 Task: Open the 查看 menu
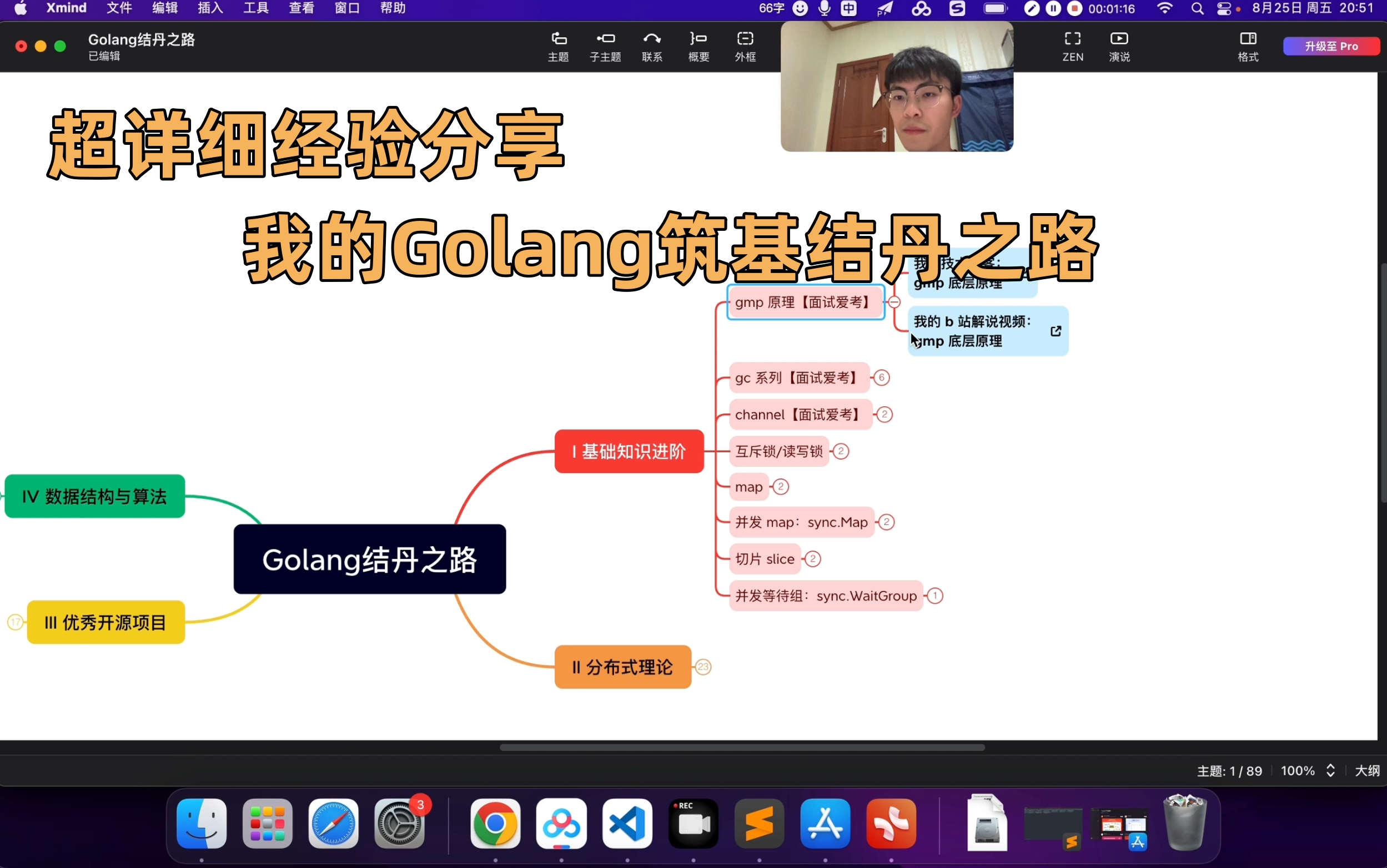pyautogui.click(x=301, y=8)
